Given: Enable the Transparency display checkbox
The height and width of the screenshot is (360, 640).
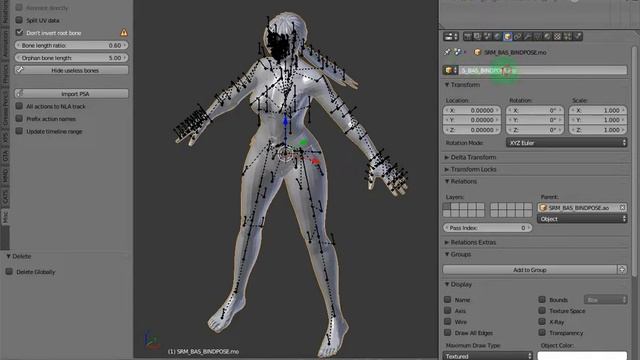Looking at the screenshot, I should [542, 333].
